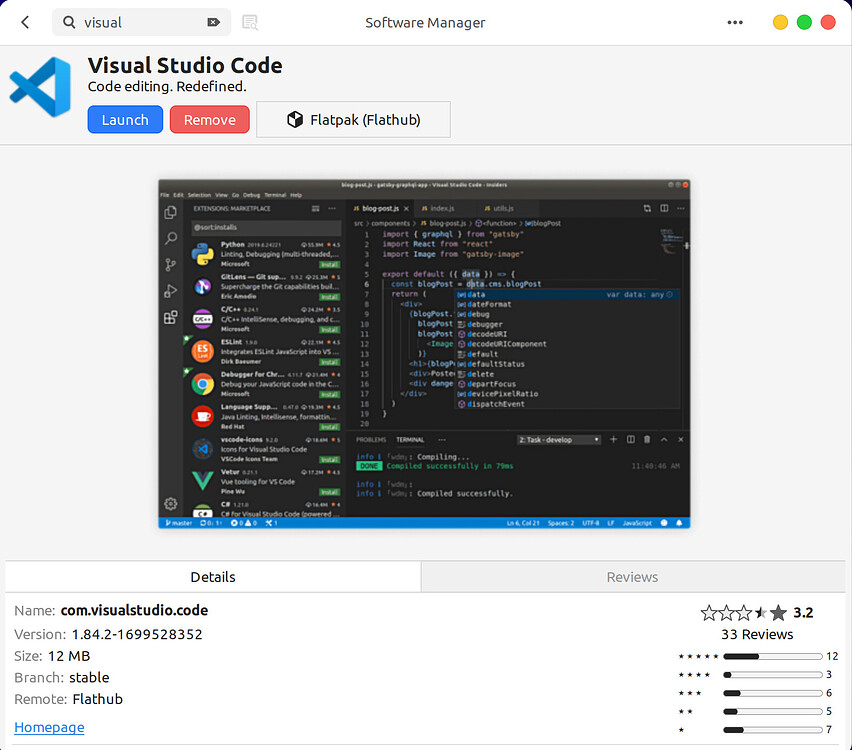Click the yellow minimize window button
Image resolution: width=852 pixels, height=750 pixels.
(780, 22)
